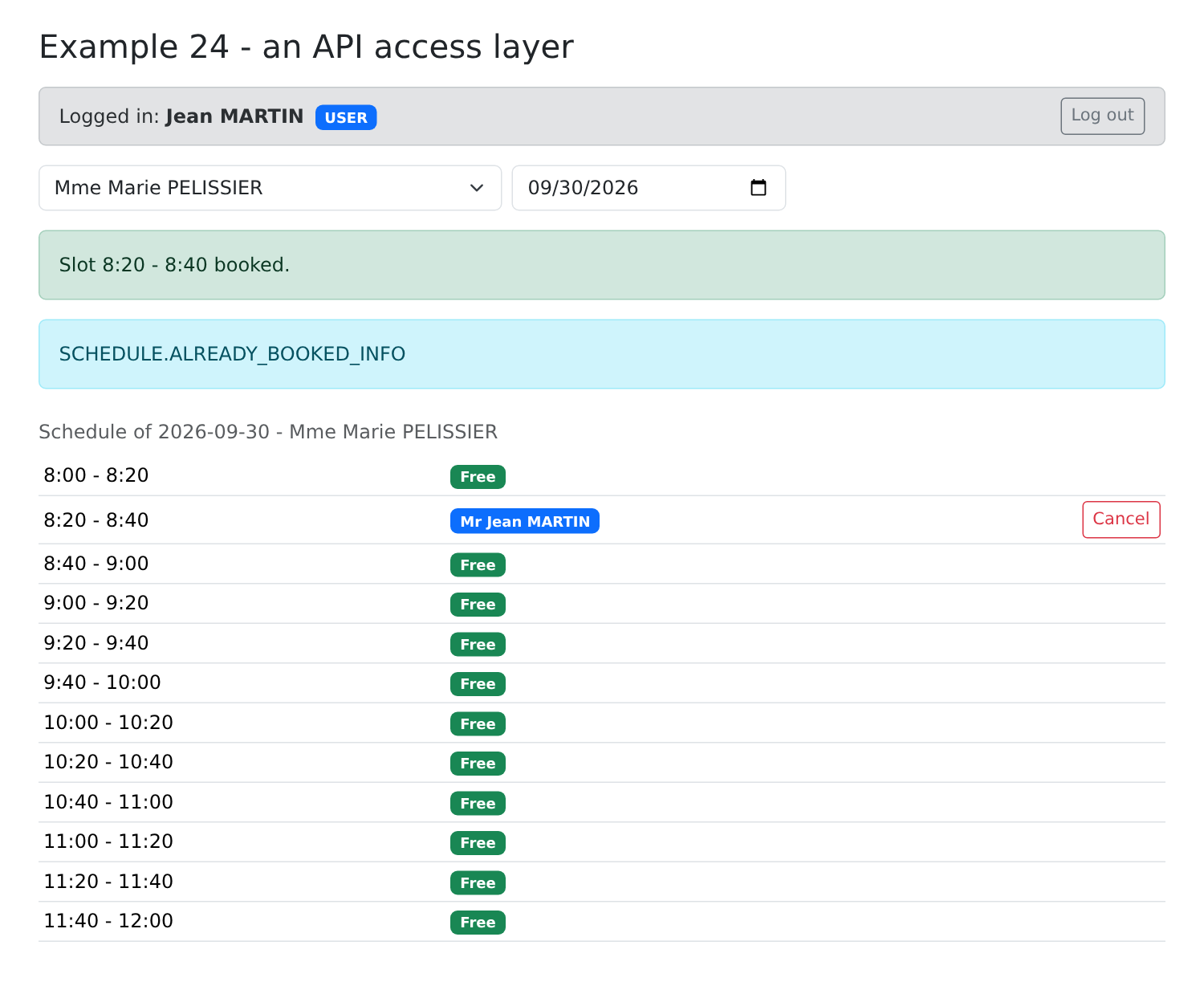This screenshot has width=1204, height=990.
Task: Select the Mr Jean MARTIN booking badge
Action: coord(525,521)
